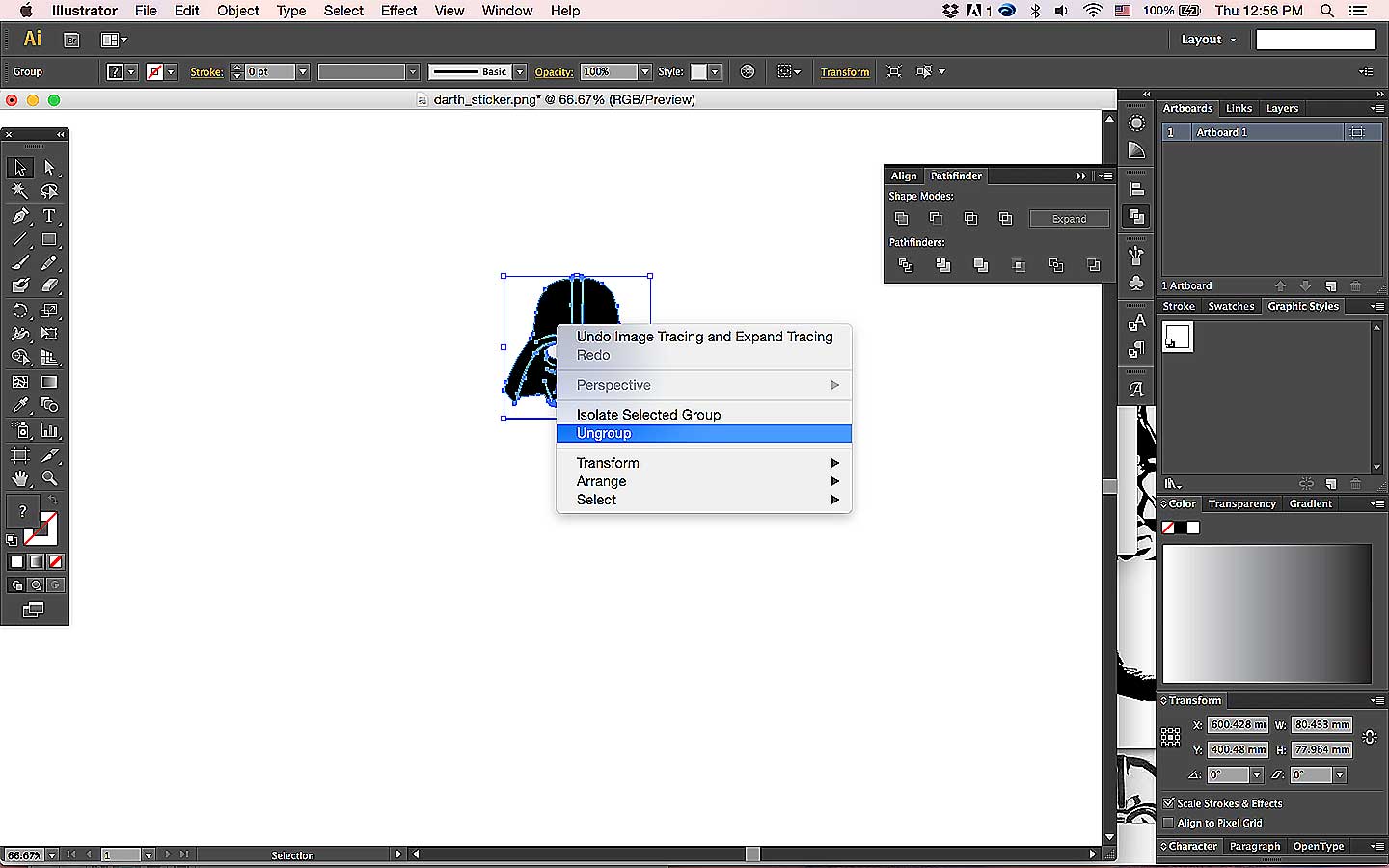Choose Undo Image Tracing and Expand Tracing
The width and height of the screenshot is (1389, 868).
click(704, 337)
